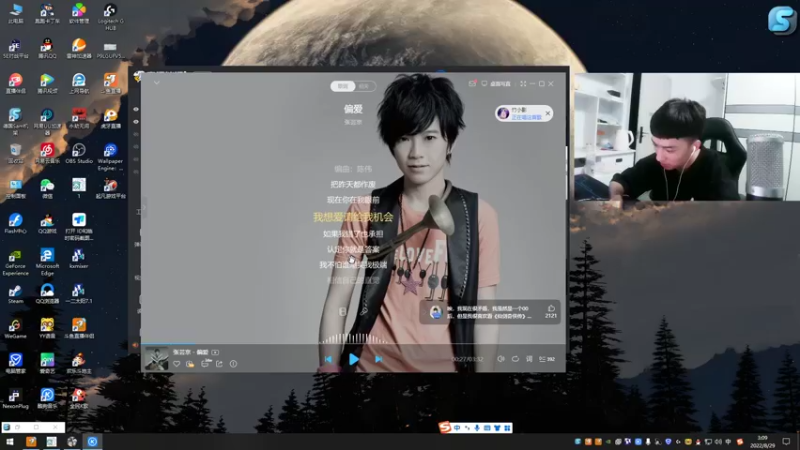This screenshot has height=450, width=800.
Task: Dismiss the friend-listening notification bubble
Action: tap(547, 113)
